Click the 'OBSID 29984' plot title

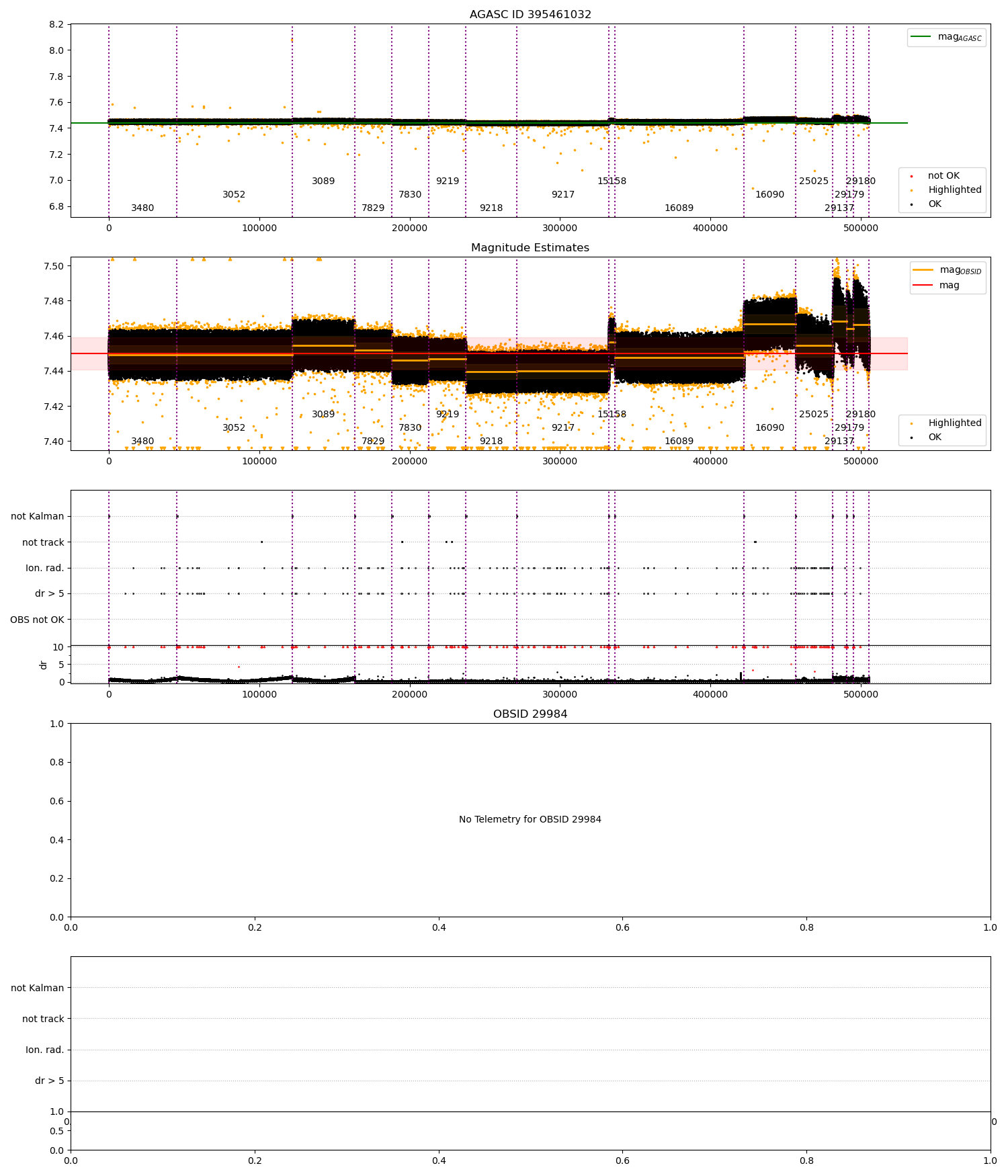(530, 714)
